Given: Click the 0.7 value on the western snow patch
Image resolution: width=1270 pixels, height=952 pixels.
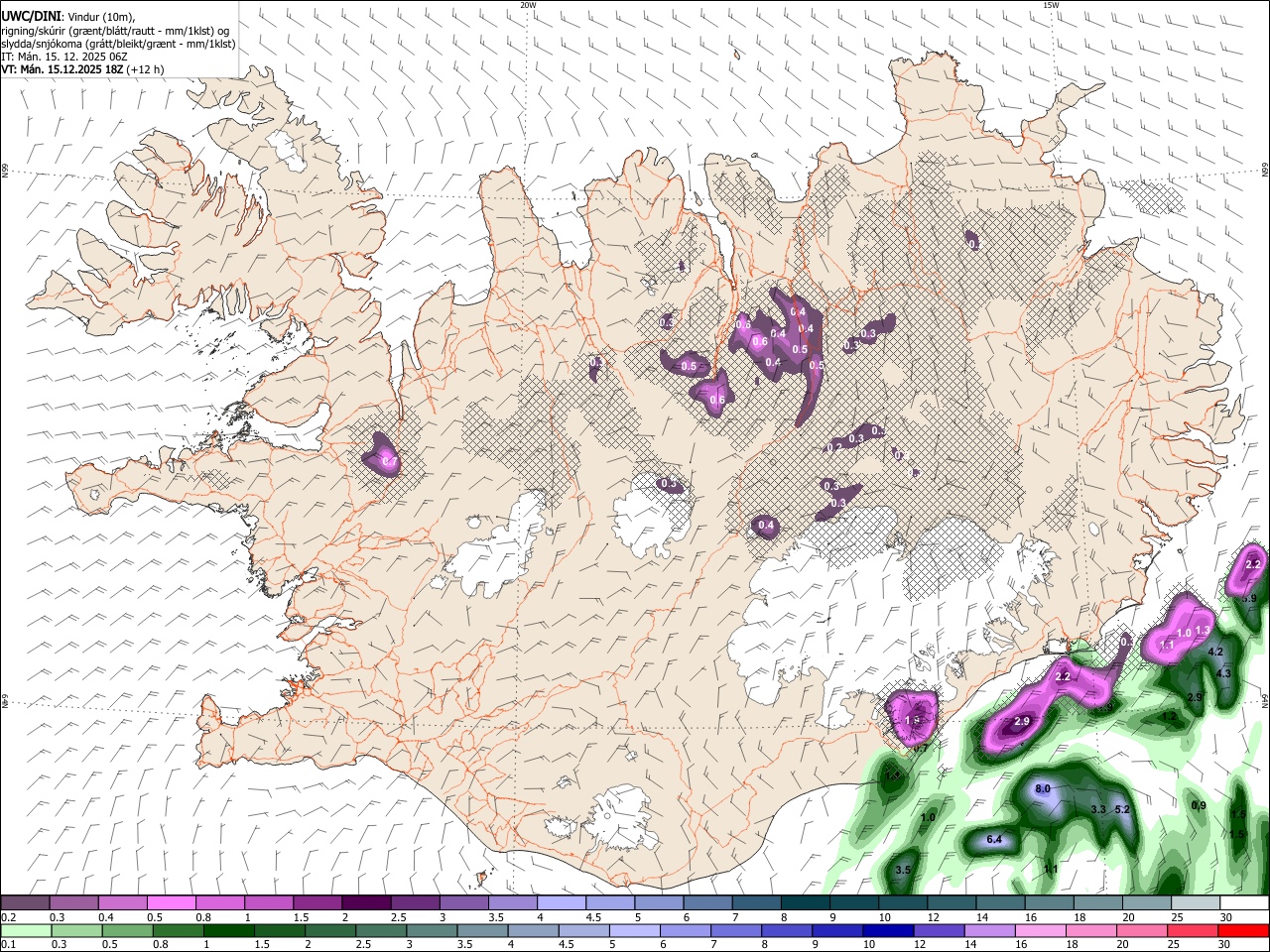Looking at the screenshot, I should (389, 462).
